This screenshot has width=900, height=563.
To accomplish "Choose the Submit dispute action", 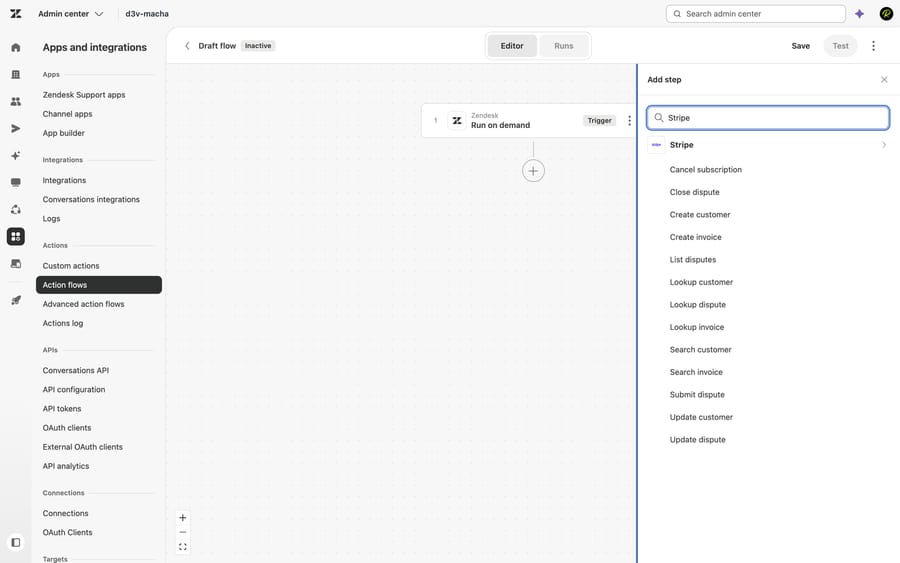I will pos(697,395).
